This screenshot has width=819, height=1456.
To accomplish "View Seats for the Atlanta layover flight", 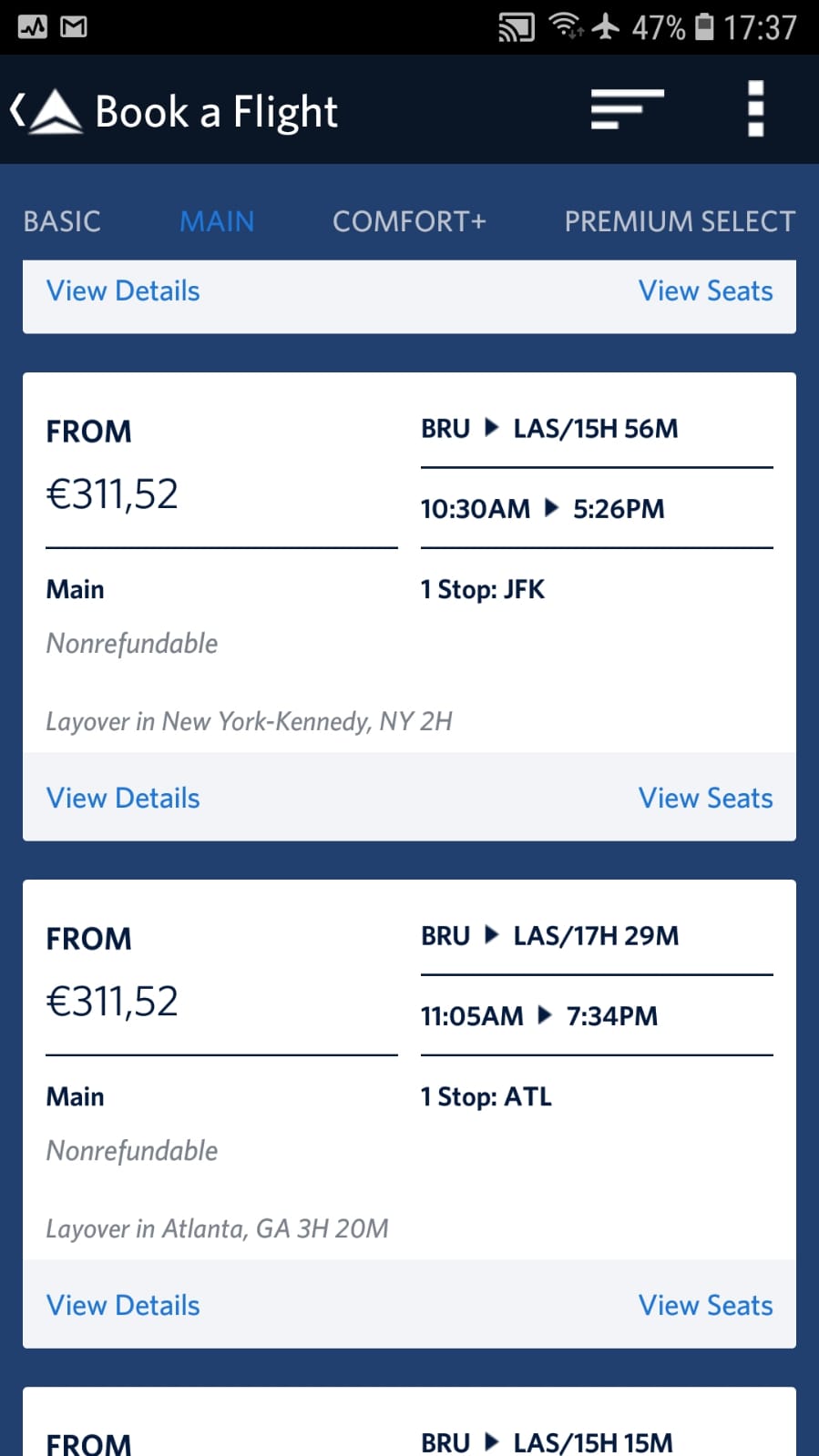I will pyautogui.click(x=705, y=1306).
